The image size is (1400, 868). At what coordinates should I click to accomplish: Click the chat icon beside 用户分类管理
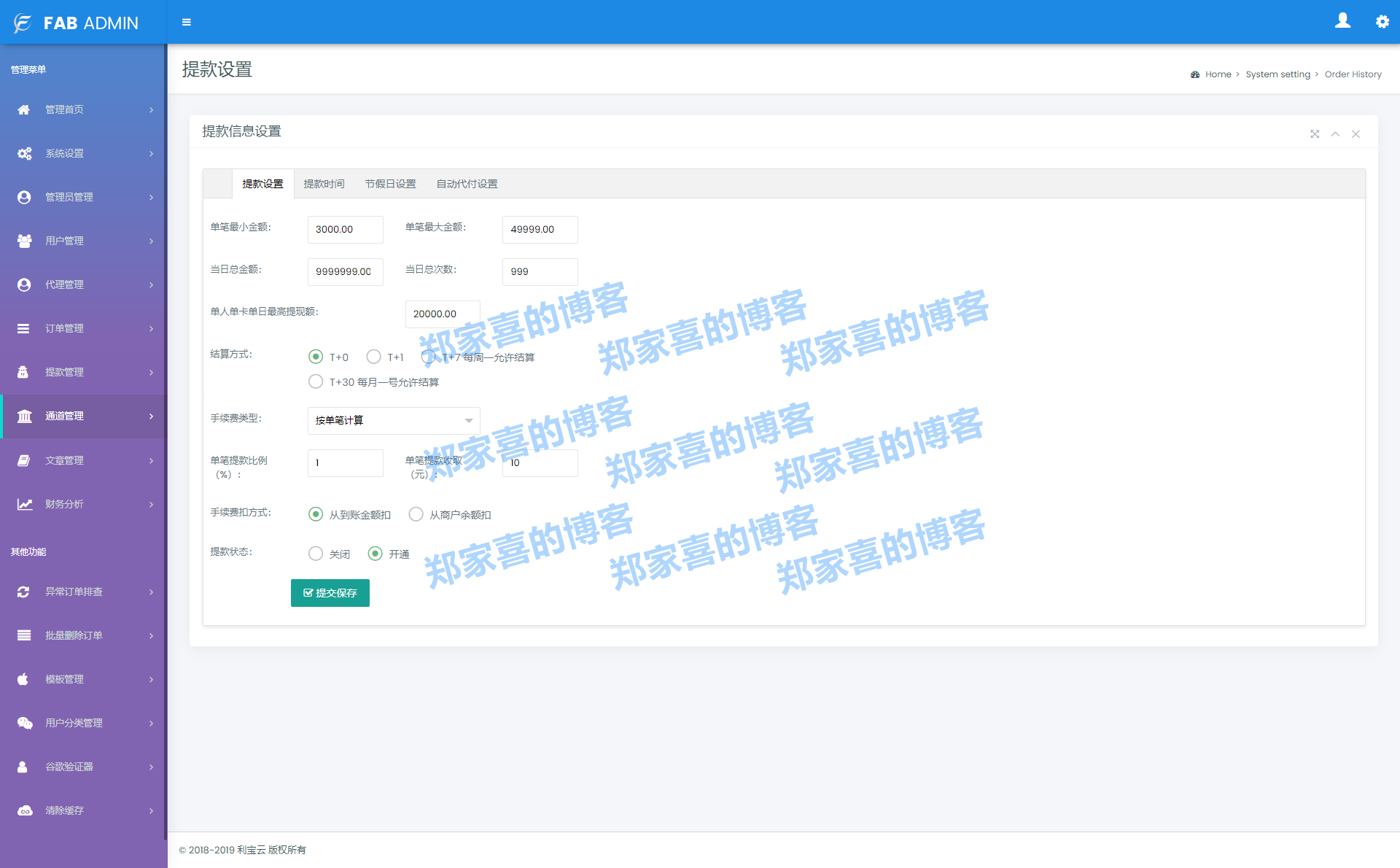[25, 723]
